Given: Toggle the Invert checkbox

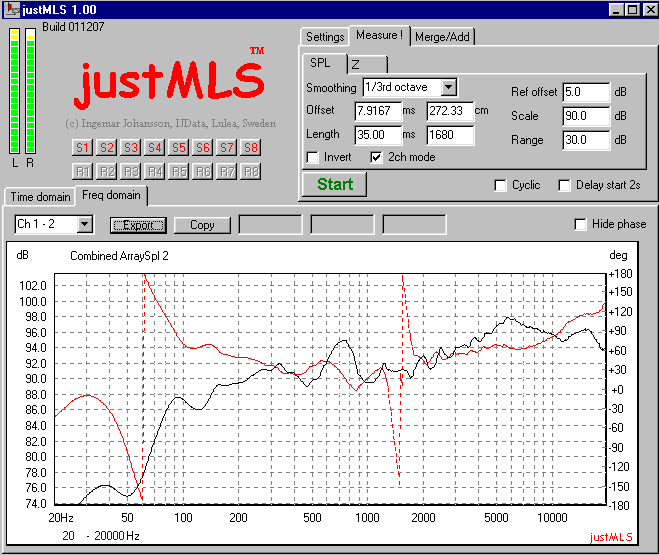Looking at the screenshot, I should 312,157.
